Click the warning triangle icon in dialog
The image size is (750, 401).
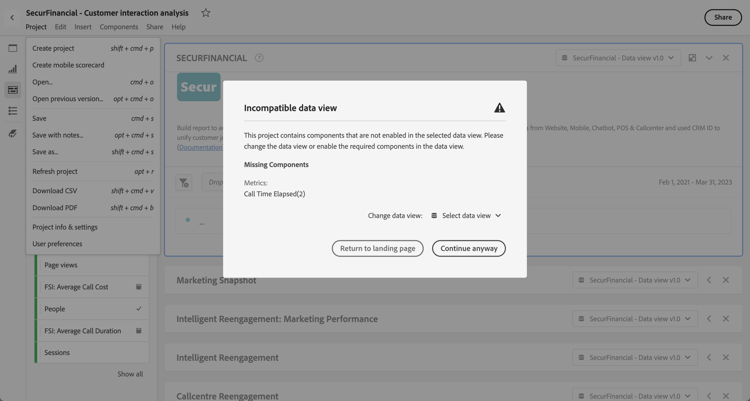click(x=499, y=108)
